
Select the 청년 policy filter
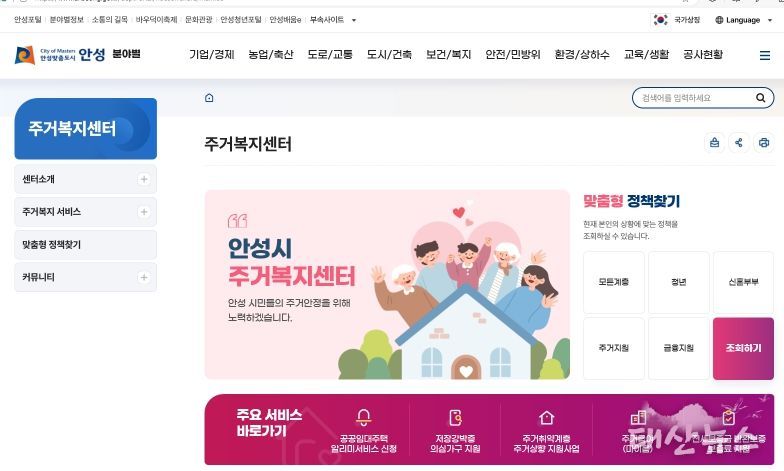pyautogui.click(x=678, y=282)
